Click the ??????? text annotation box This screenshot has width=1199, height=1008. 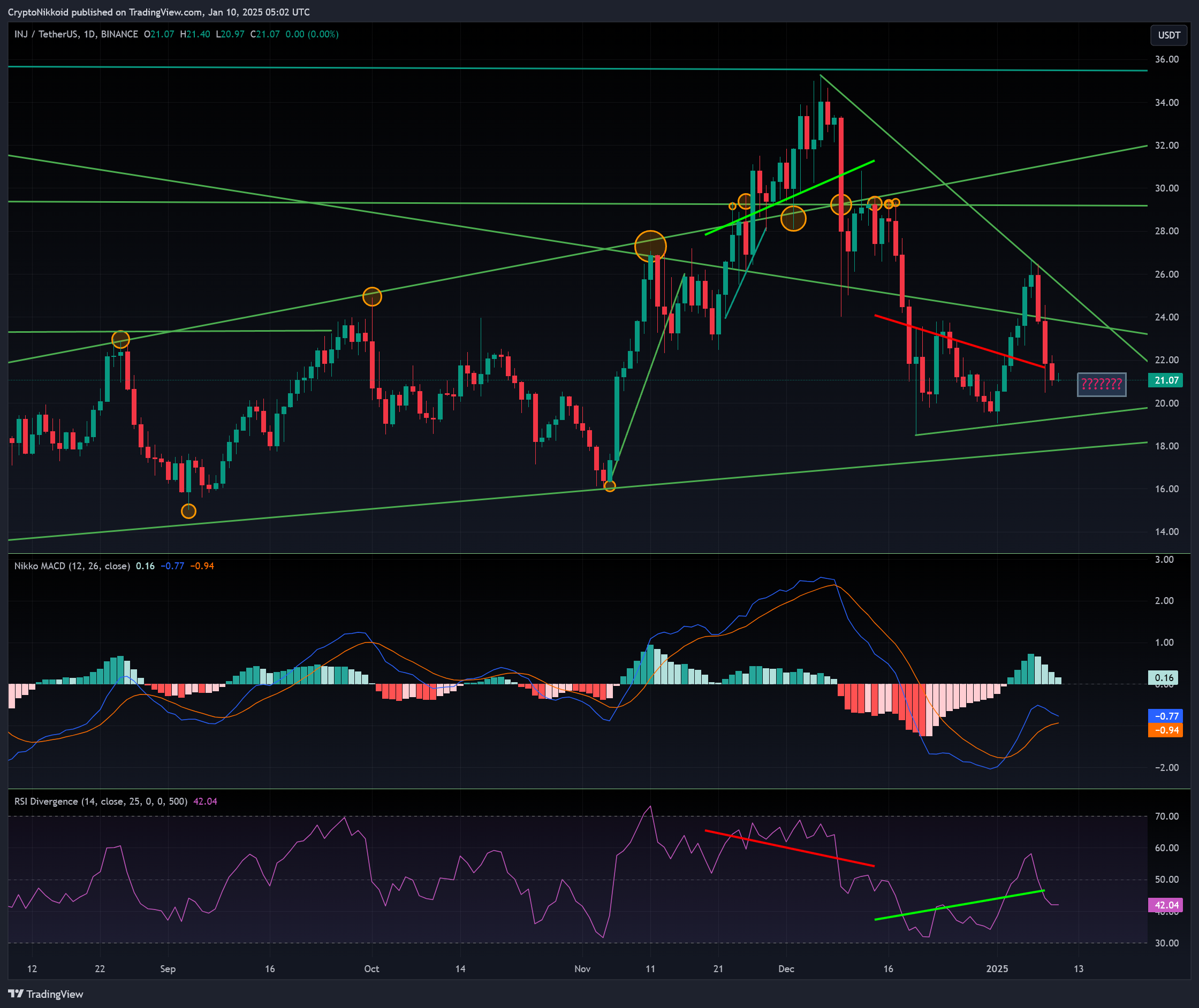click(1101, 384)
